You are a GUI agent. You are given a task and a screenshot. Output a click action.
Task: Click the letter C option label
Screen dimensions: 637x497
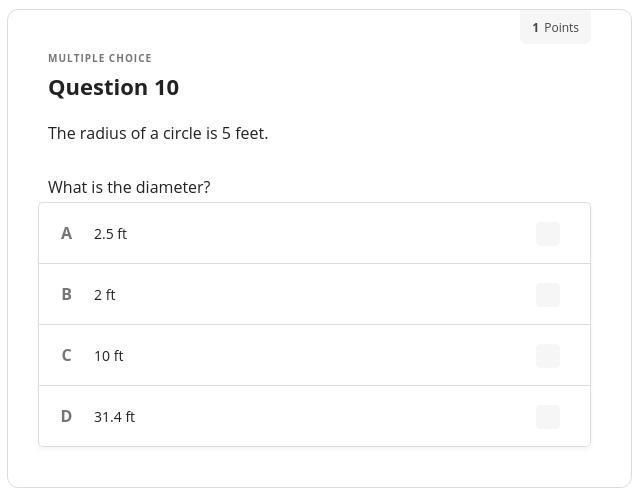tap(67, 355)
